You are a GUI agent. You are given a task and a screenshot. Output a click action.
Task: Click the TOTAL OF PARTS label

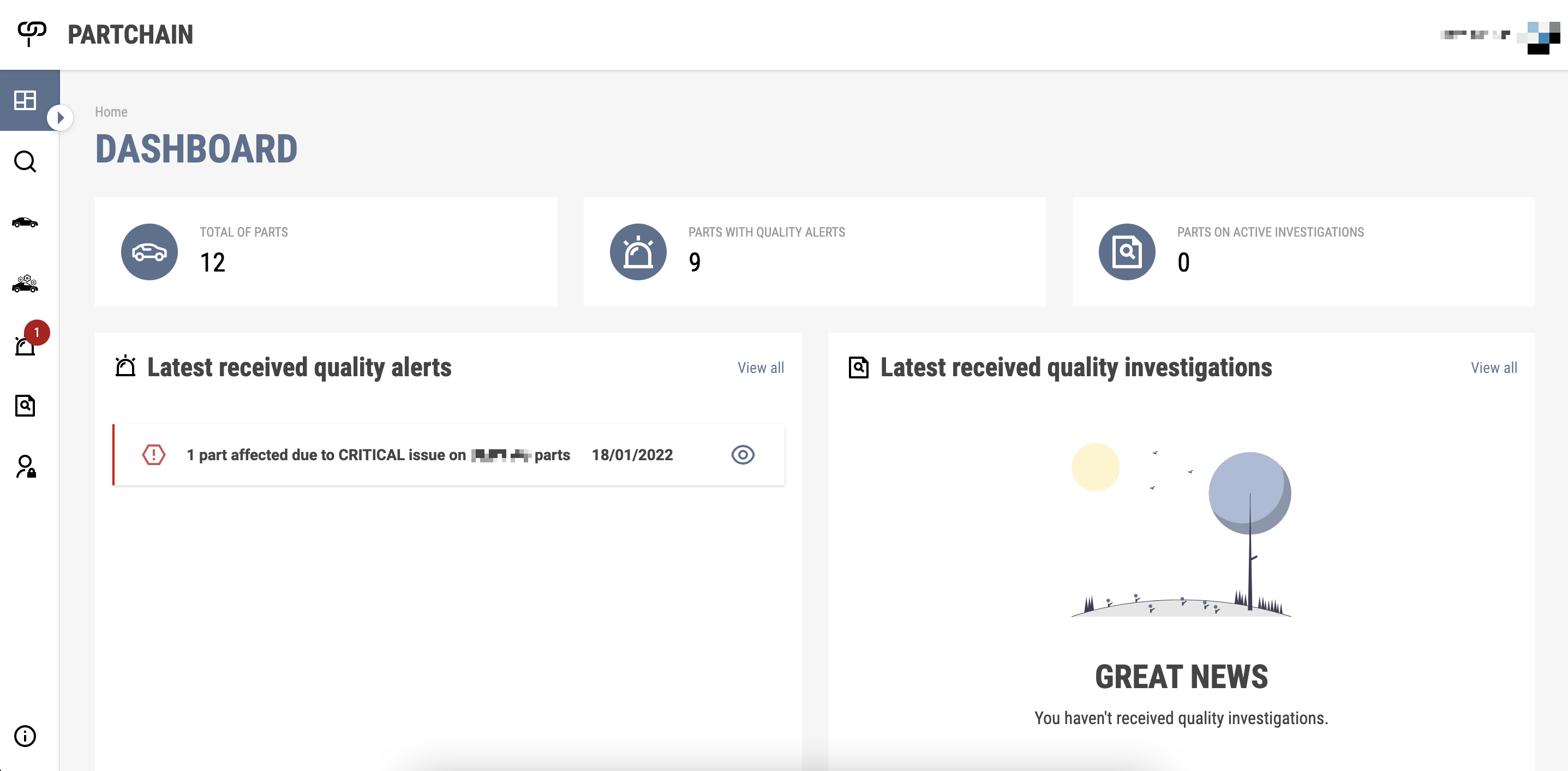point(243,232)
